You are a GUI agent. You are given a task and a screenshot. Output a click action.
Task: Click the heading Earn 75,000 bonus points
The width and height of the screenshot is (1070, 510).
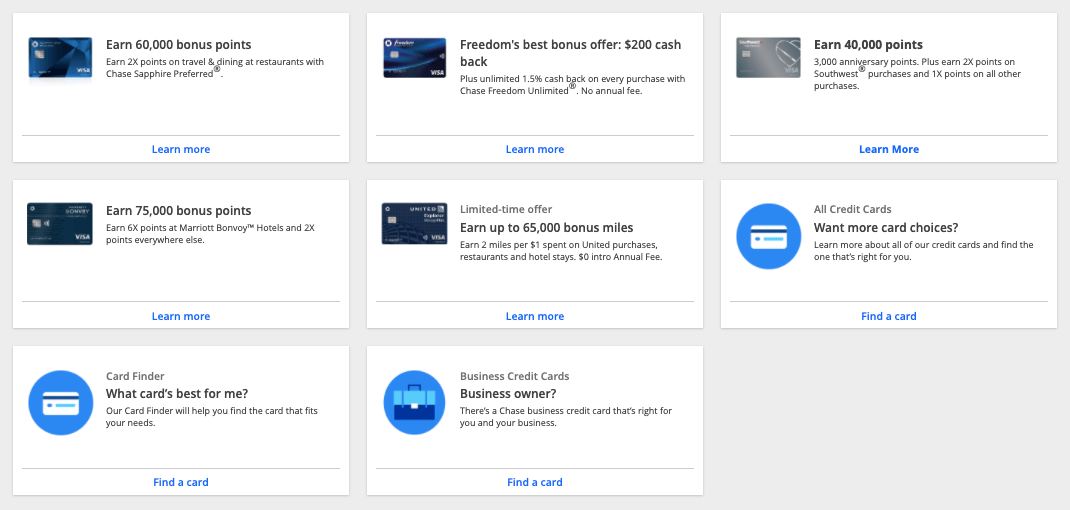(179, 211)
